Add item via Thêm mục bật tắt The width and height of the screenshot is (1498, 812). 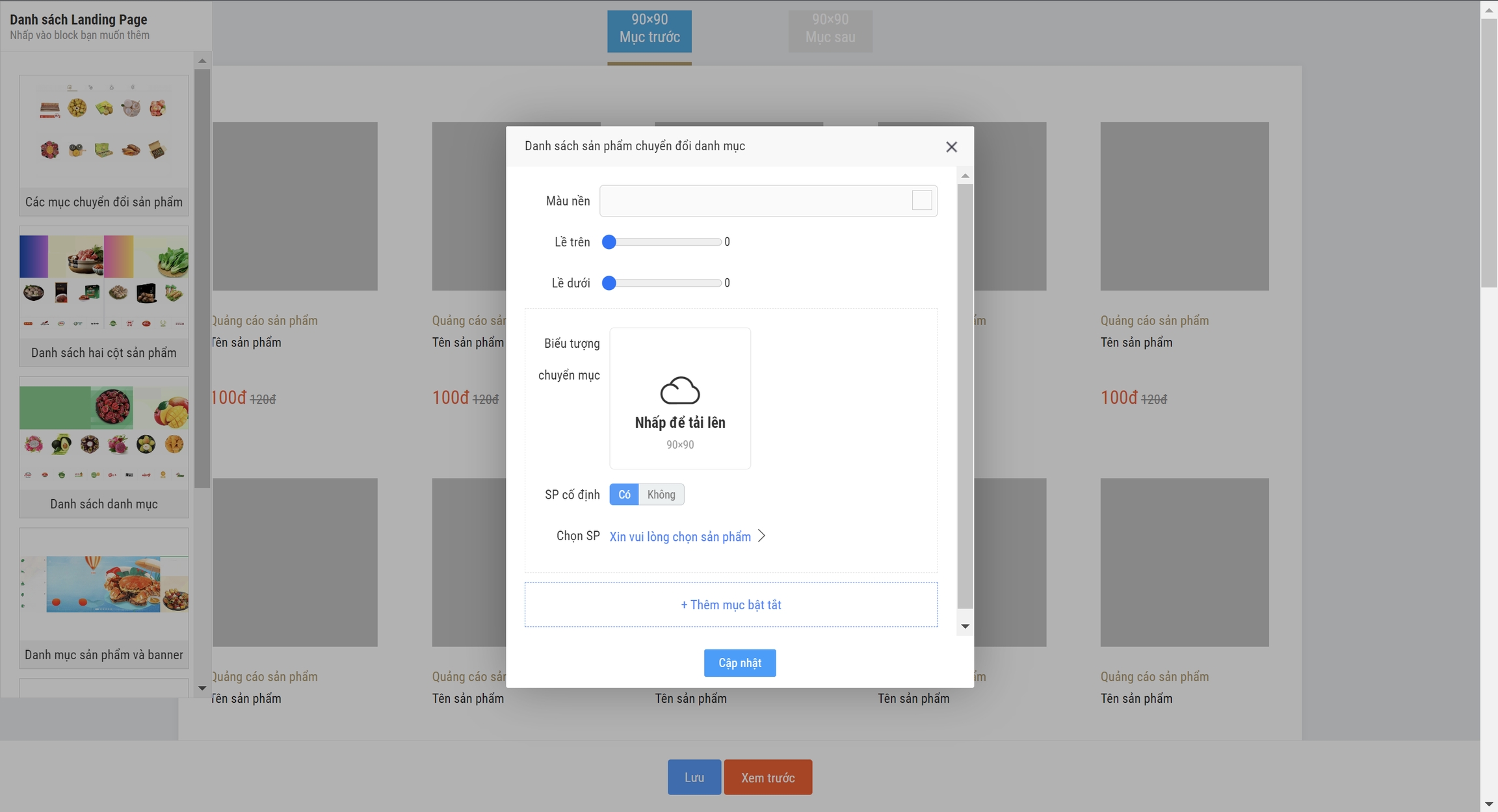731,605
